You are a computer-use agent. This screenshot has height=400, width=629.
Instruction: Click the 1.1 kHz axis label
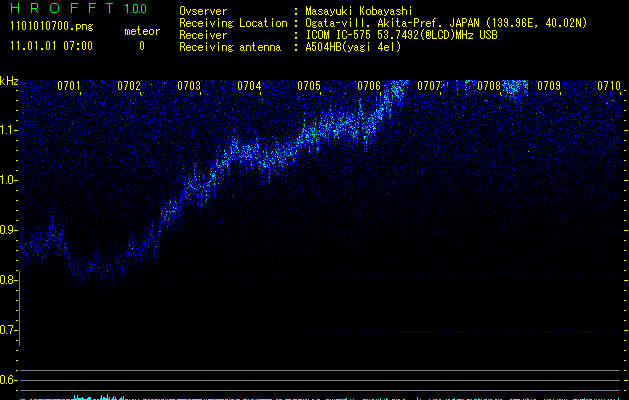tap(8, 130)
